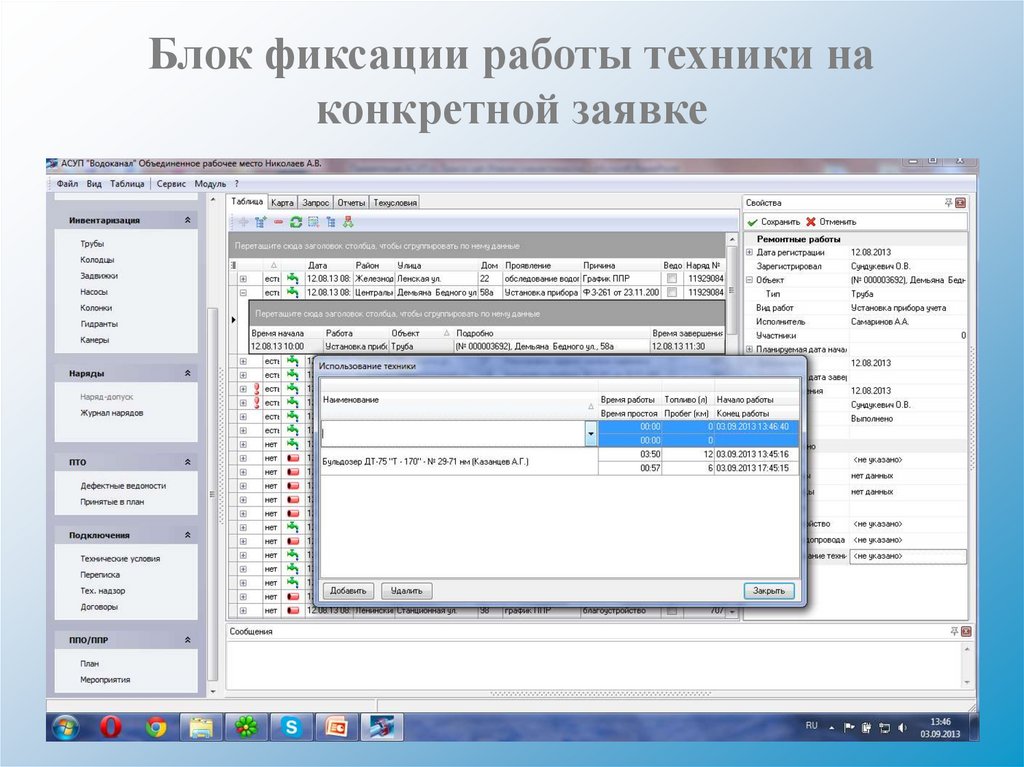Click the RU language indicator
1024x767 pixels.
click(x=811, y=726)
